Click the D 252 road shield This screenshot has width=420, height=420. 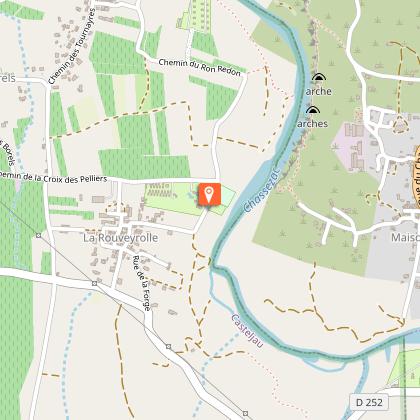click(x=369, y=402)
